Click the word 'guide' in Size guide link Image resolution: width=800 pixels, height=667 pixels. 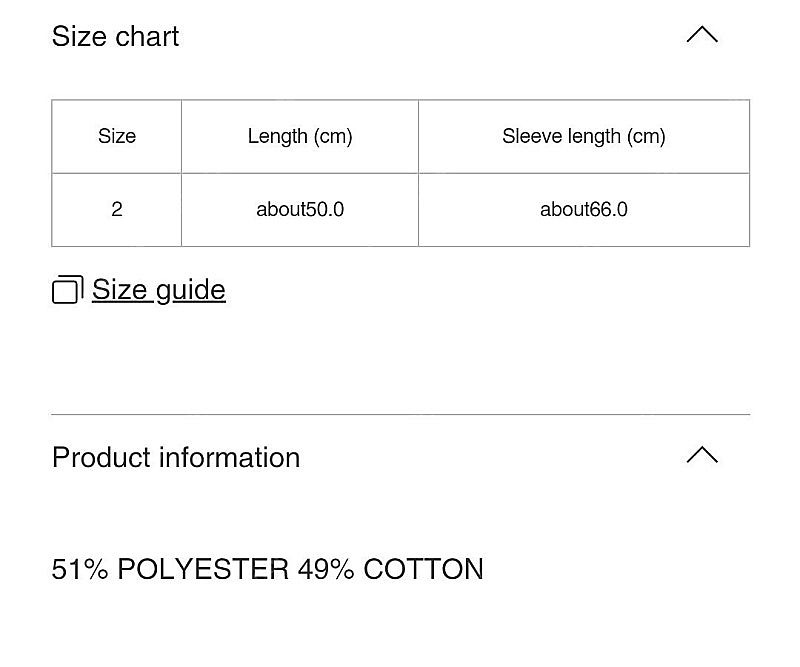191,291
